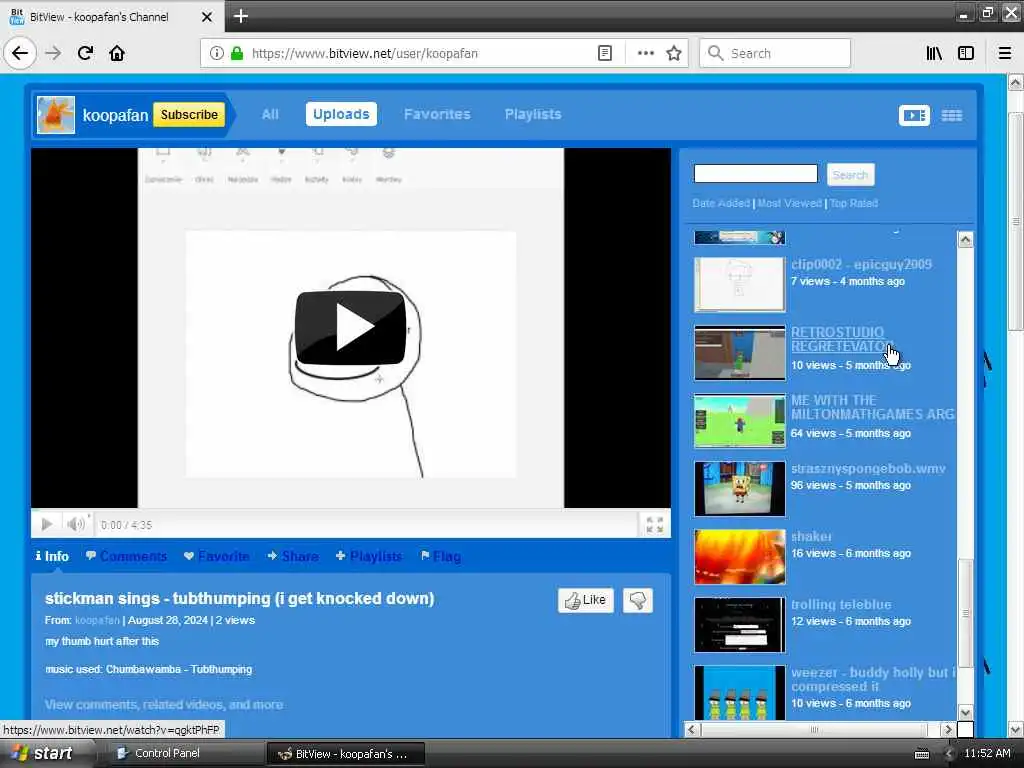Click the video list scroll left arrow
1024x768 pixels.
tap(692, 729)
